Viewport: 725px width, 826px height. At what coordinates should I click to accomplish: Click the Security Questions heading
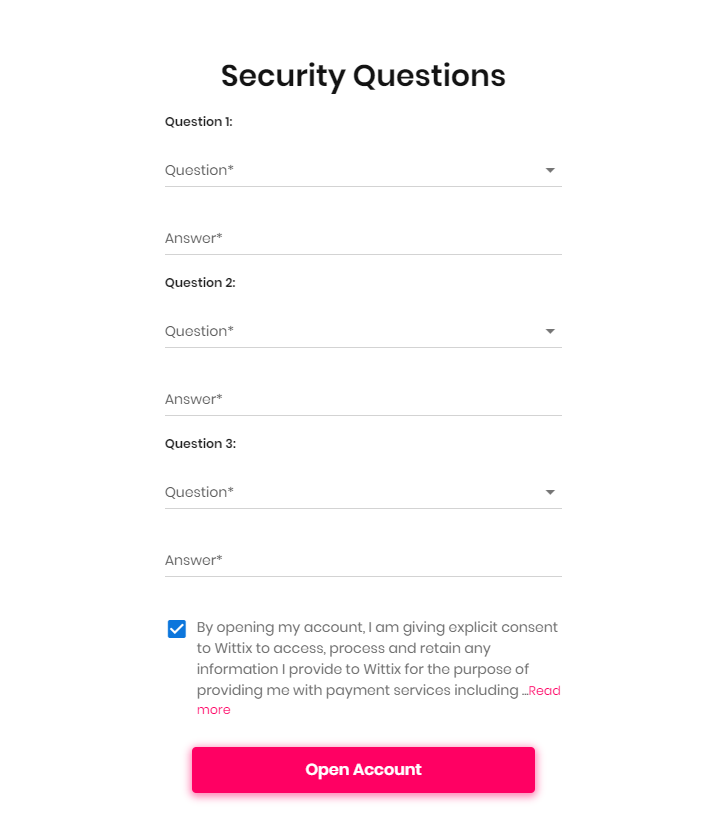pos(363,76)
